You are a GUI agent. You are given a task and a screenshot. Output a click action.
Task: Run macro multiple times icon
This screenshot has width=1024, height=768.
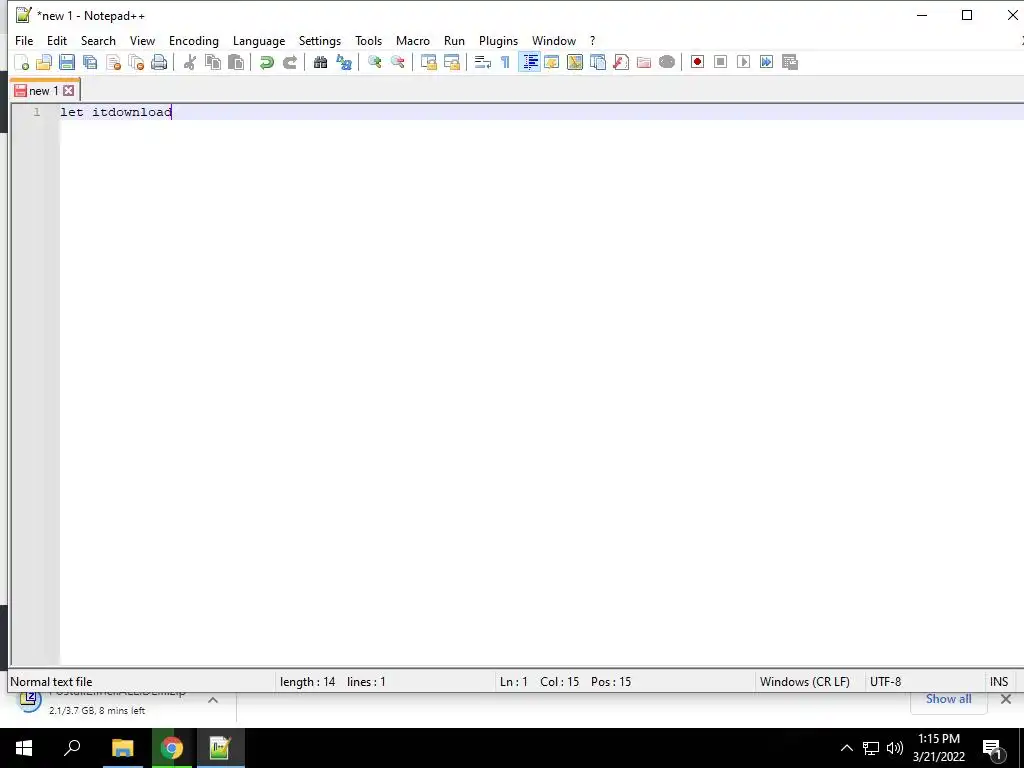point(767,62)
